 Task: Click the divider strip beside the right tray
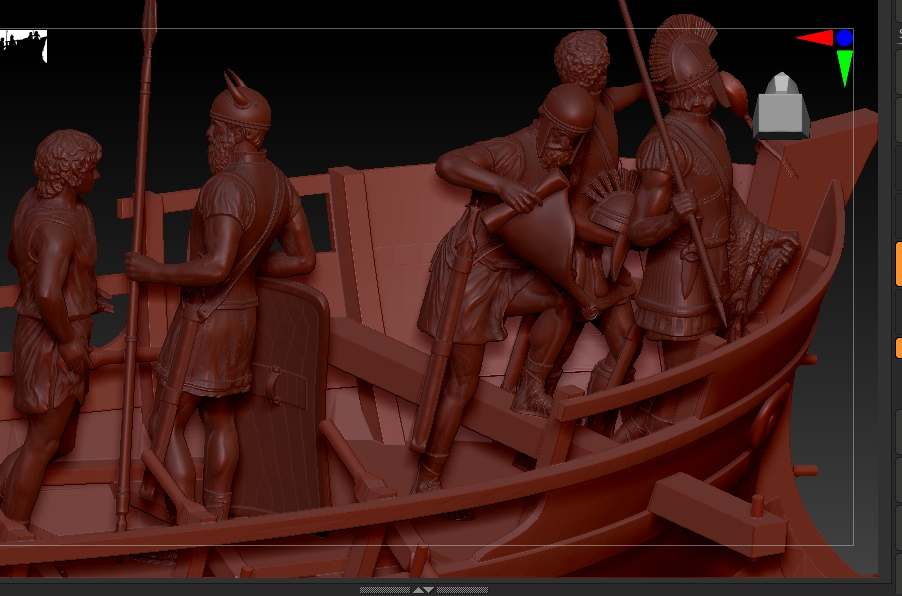884,300
